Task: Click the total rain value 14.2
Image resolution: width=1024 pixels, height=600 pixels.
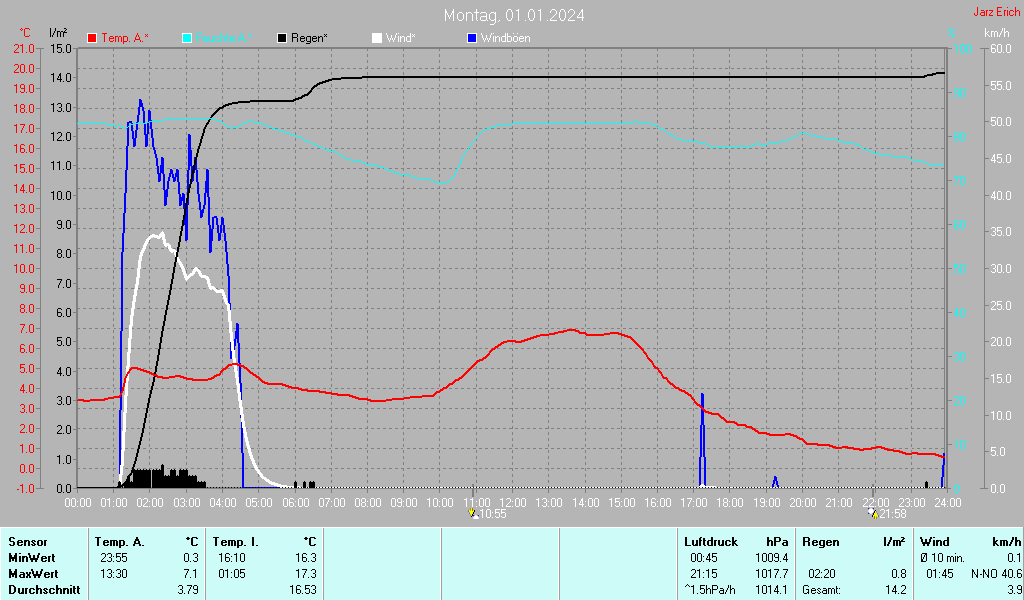Action: tap(896, 590)
